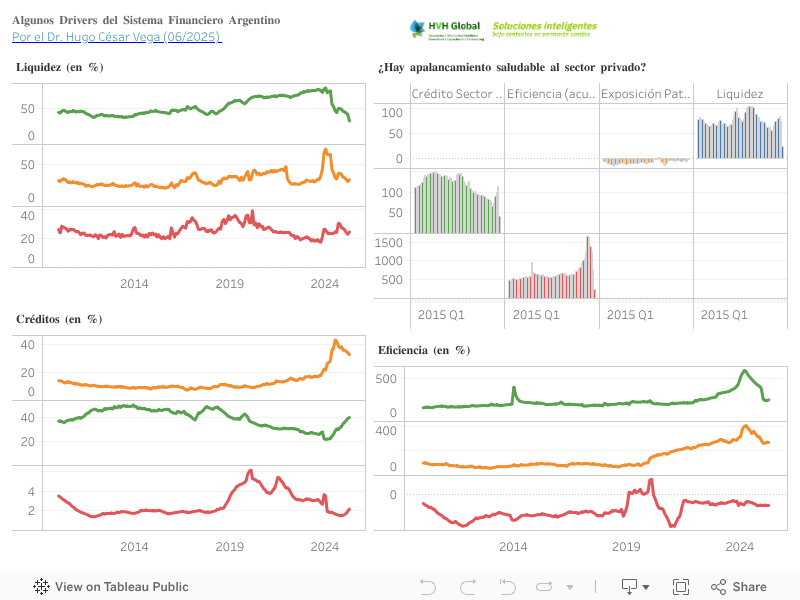
Task: Select the Exposición Pat.. column header
Action: click(645, 94)
